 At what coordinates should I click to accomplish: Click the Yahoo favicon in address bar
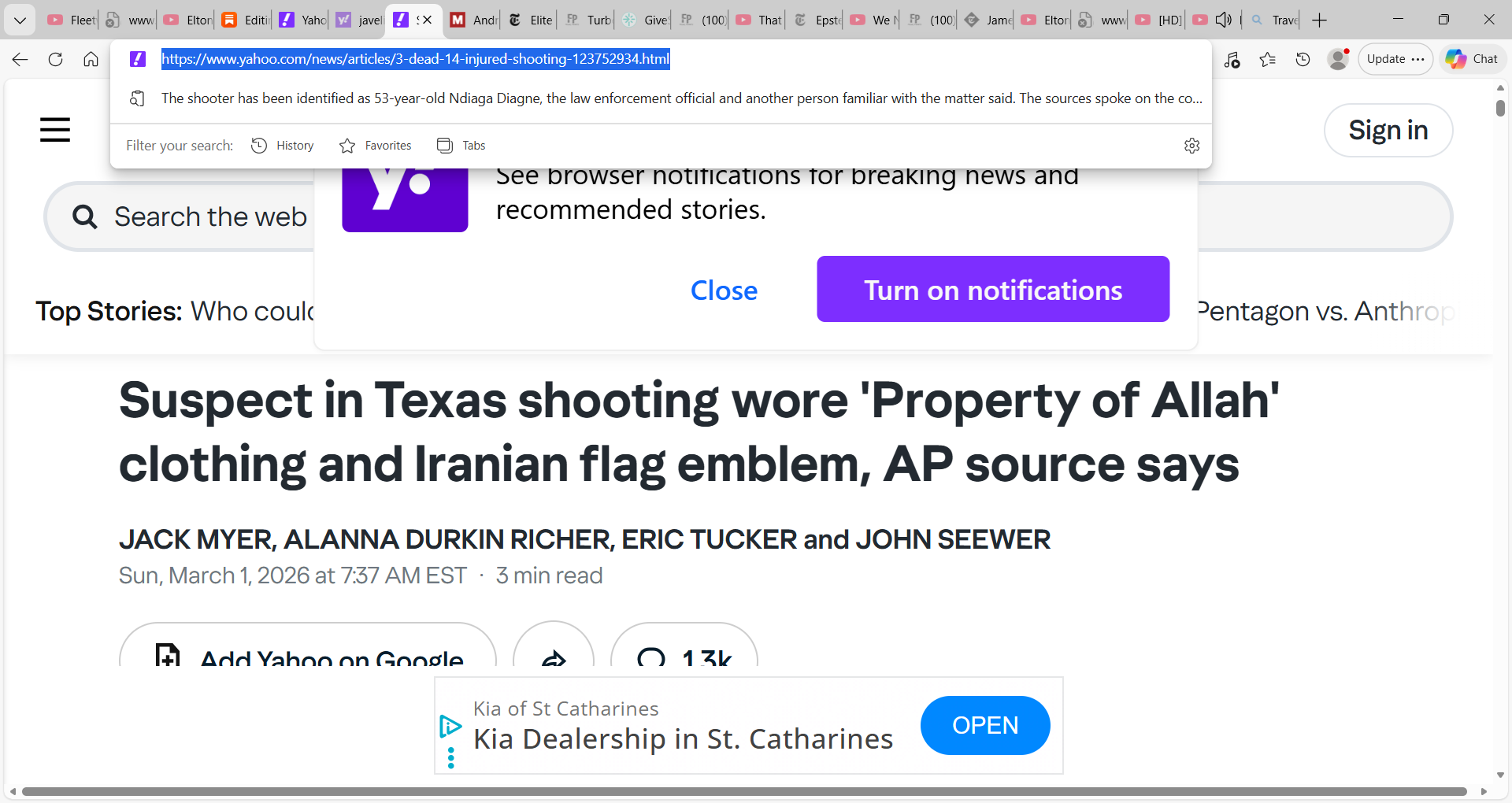click(138, 59)
